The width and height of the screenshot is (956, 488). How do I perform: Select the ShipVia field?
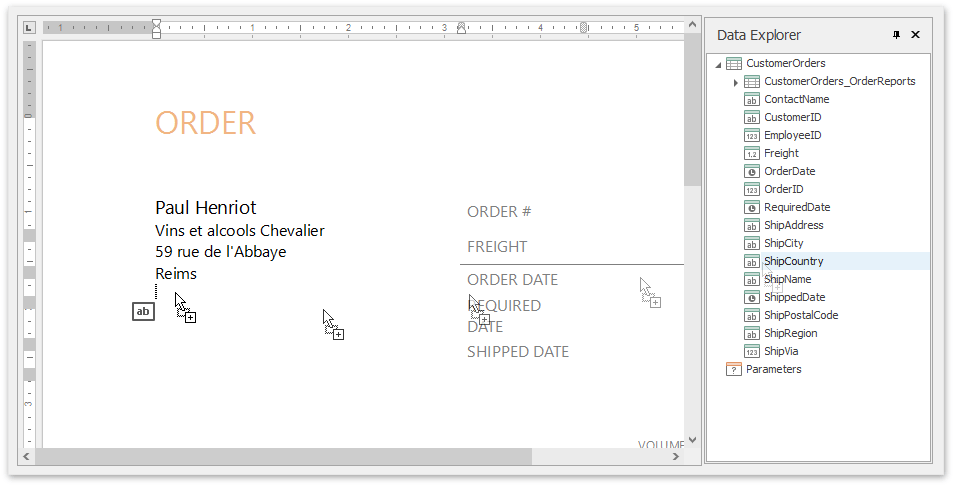(781, 351)
